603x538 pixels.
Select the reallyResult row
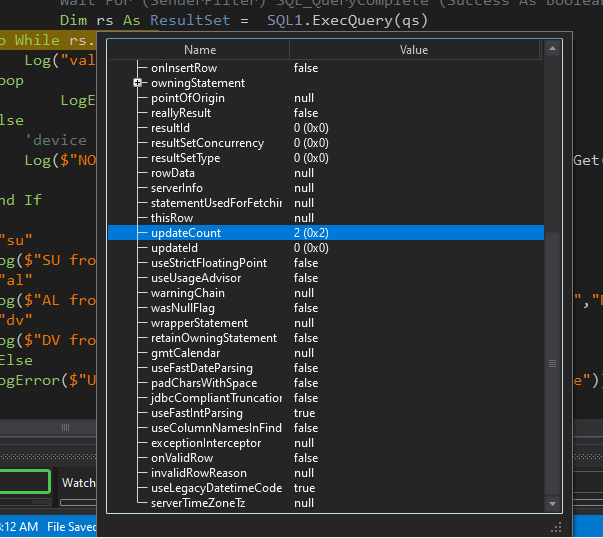pos(326,113)
